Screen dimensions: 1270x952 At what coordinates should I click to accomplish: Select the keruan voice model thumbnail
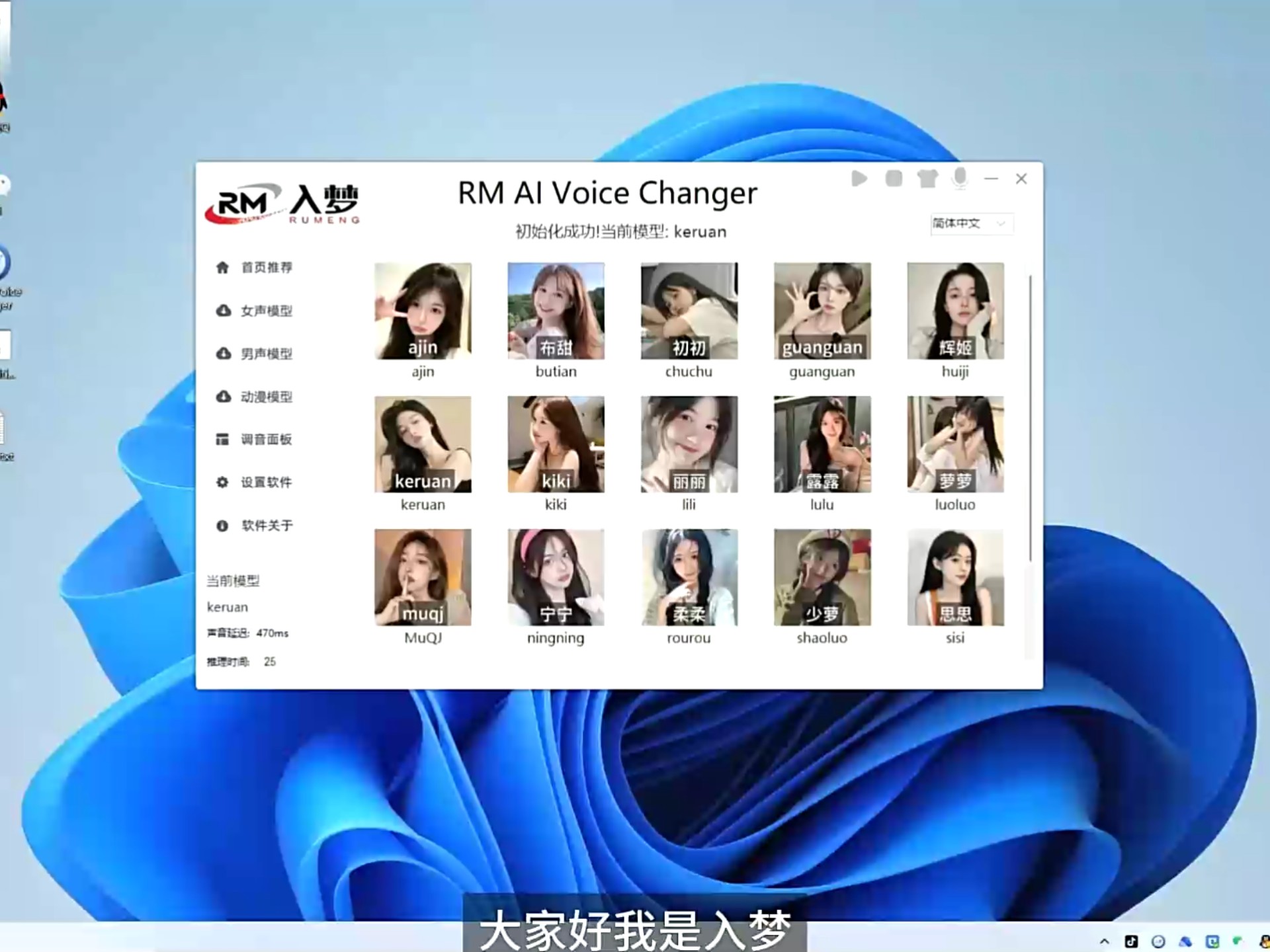423,444
